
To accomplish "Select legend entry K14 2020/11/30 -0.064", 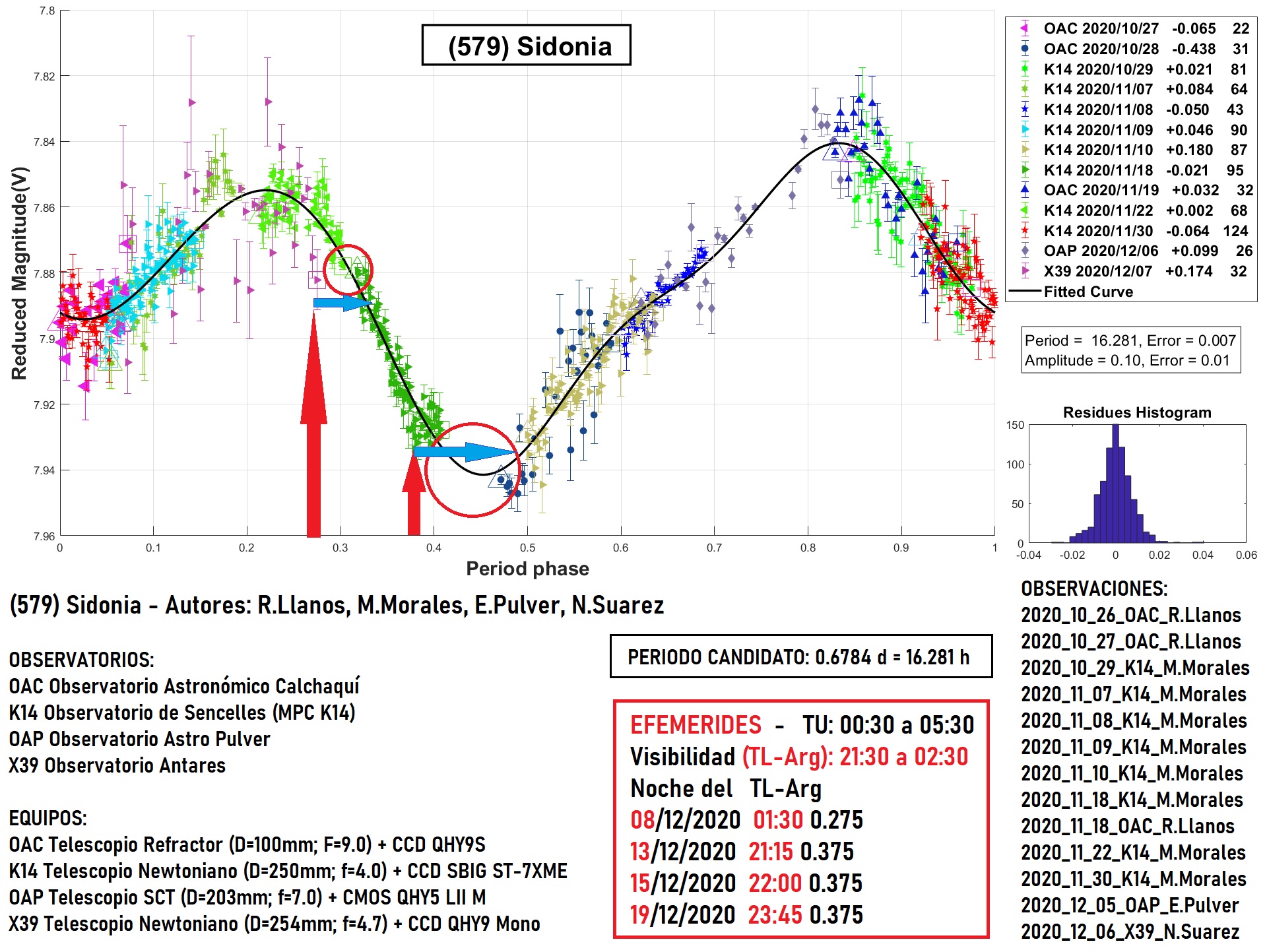I will [x=1133, y=231].
